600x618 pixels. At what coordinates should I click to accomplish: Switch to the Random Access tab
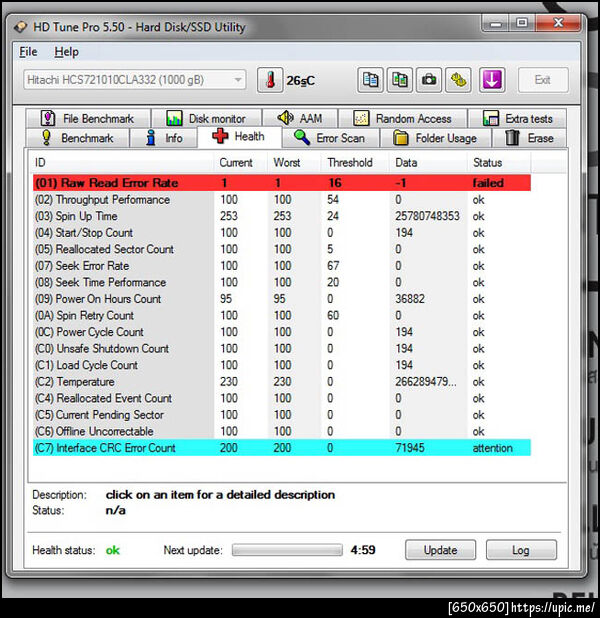point(403,119)
